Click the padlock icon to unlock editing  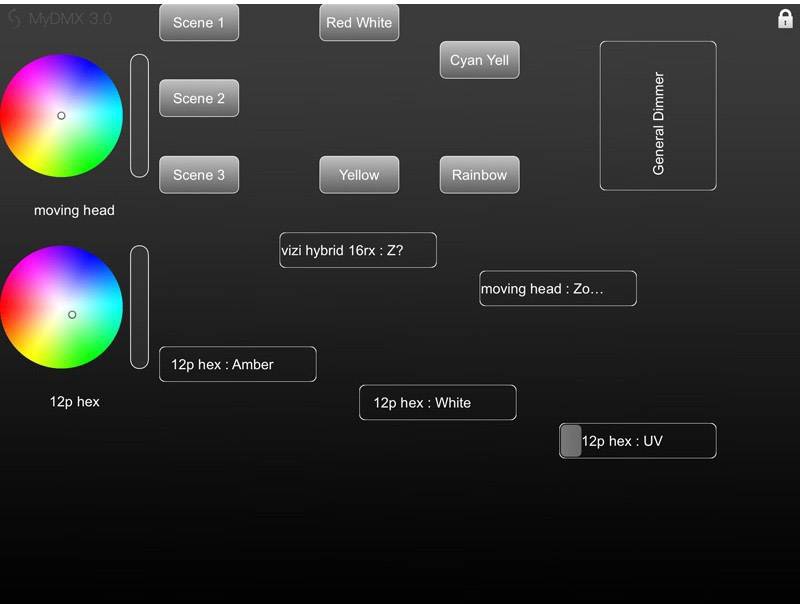pyautogui.click(x=785, y=17)
